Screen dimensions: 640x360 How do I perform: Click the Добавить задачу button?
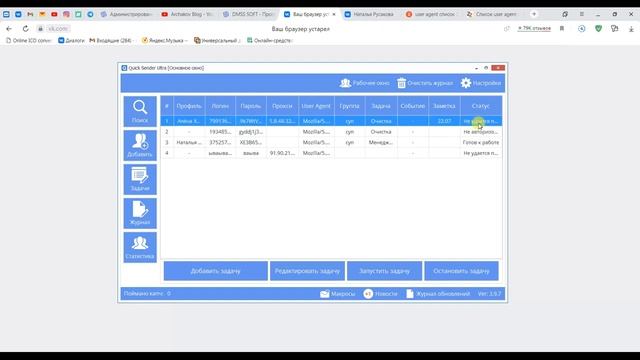(x=216, y=271)
